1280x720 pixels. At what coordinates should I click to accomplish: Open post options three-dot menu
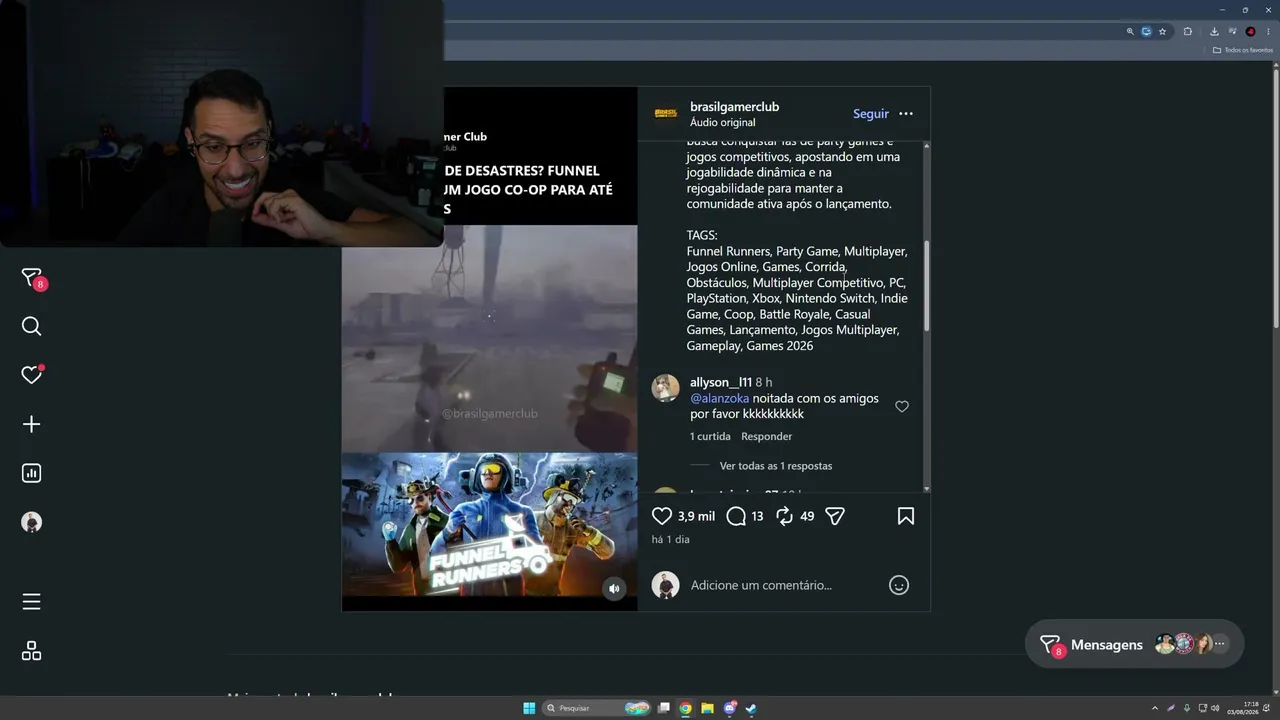906,114
